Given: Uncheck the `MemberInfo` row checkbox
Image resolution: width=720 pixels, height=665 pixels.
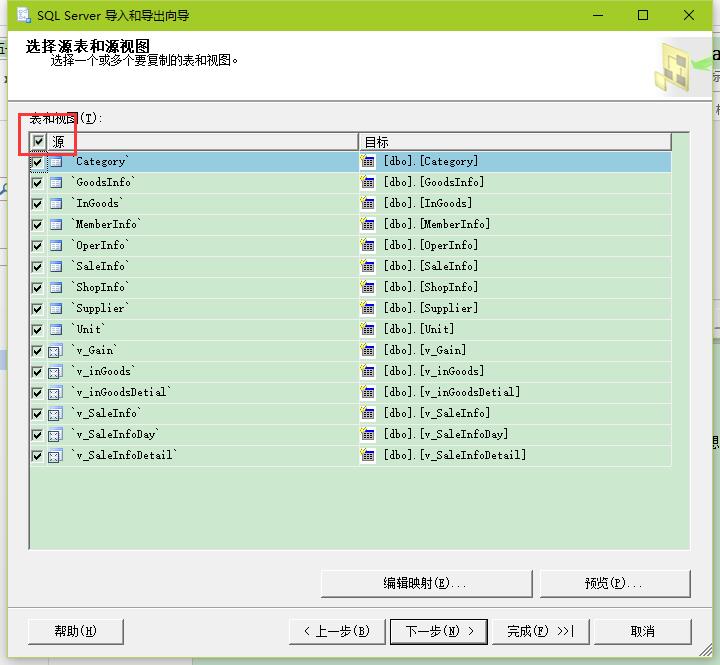Looking at the screenshot, I should 37,225.
